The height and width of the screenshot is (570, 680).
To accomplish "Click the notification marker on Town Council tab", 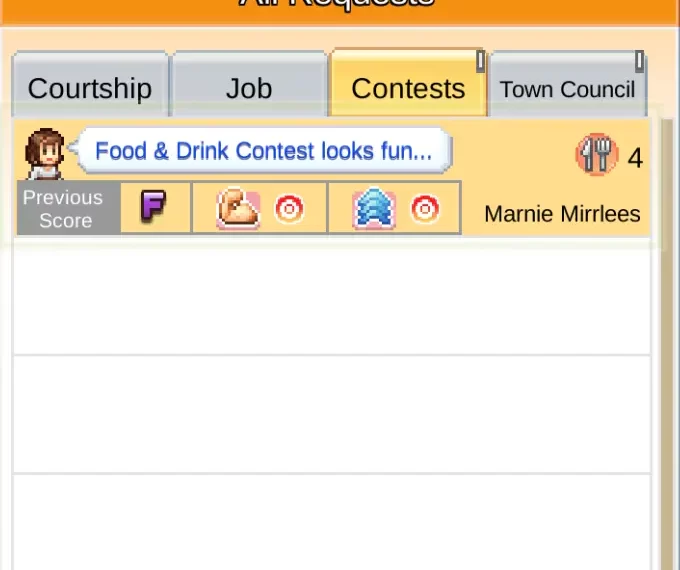I will pyautogui.click(x=640, y=61).
